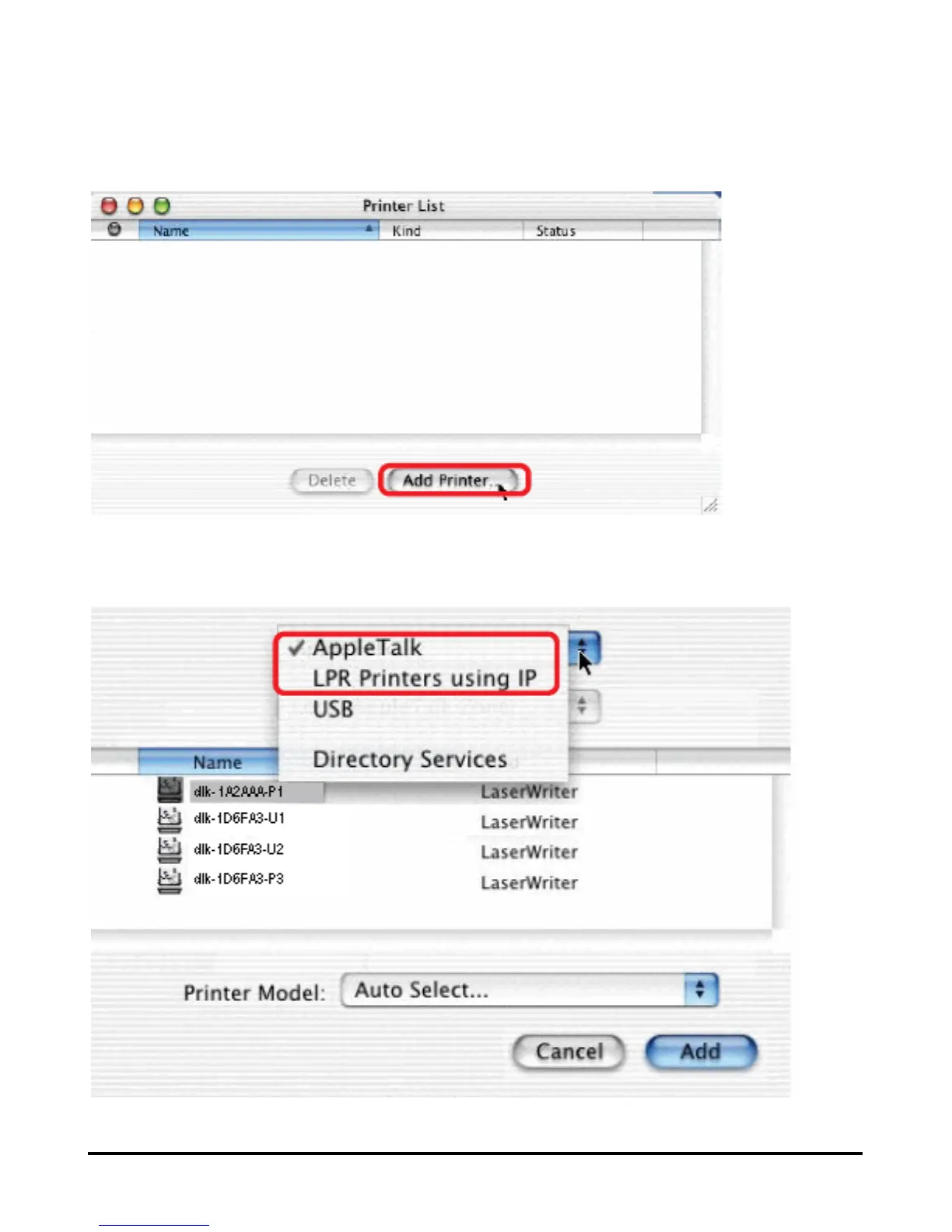Screen dimensions: 952x1232
Task: Choose AppleTalk from the popup menu
Action: (x=367, y=647)
